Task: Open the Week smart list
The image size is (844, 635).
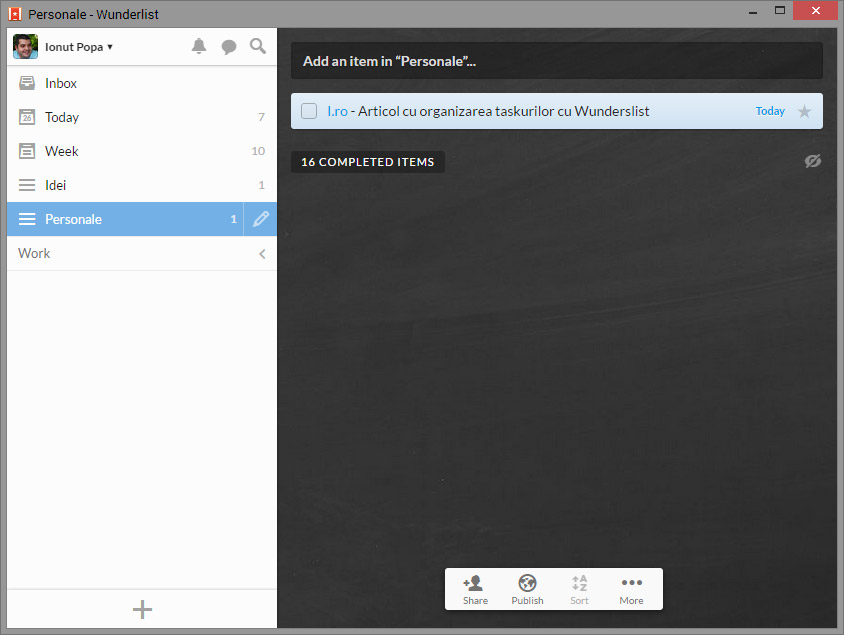Action: (x=142, y=151)
